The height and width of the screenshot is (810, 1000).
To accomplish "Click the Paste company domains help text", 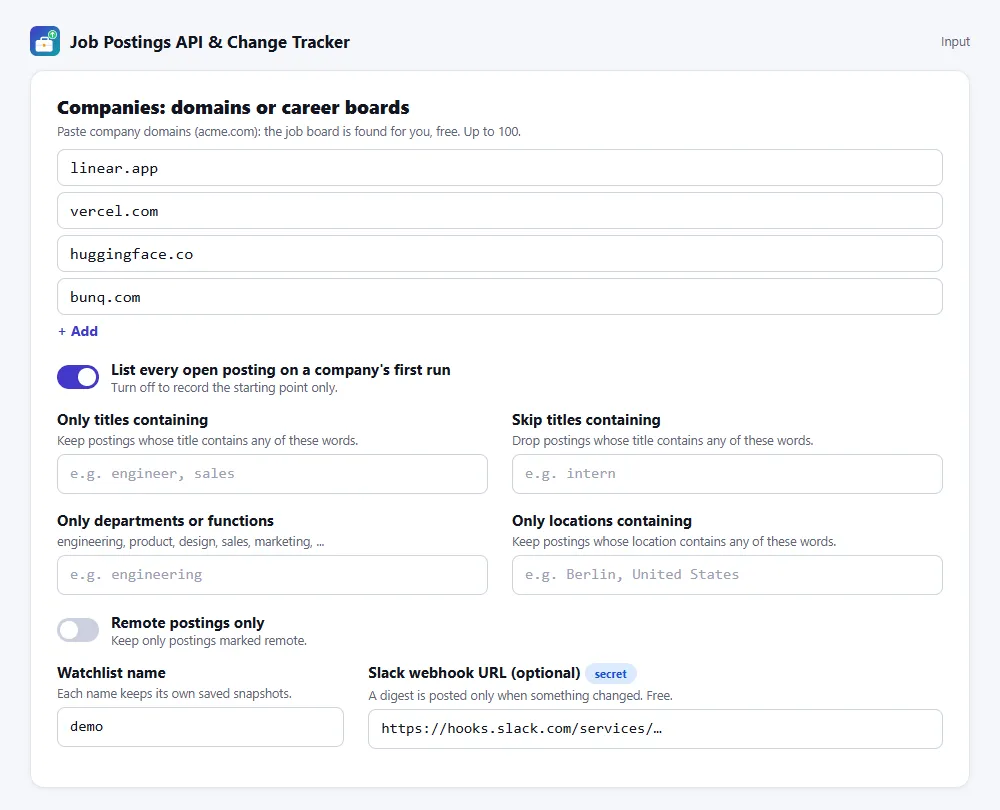I will 289,131.
